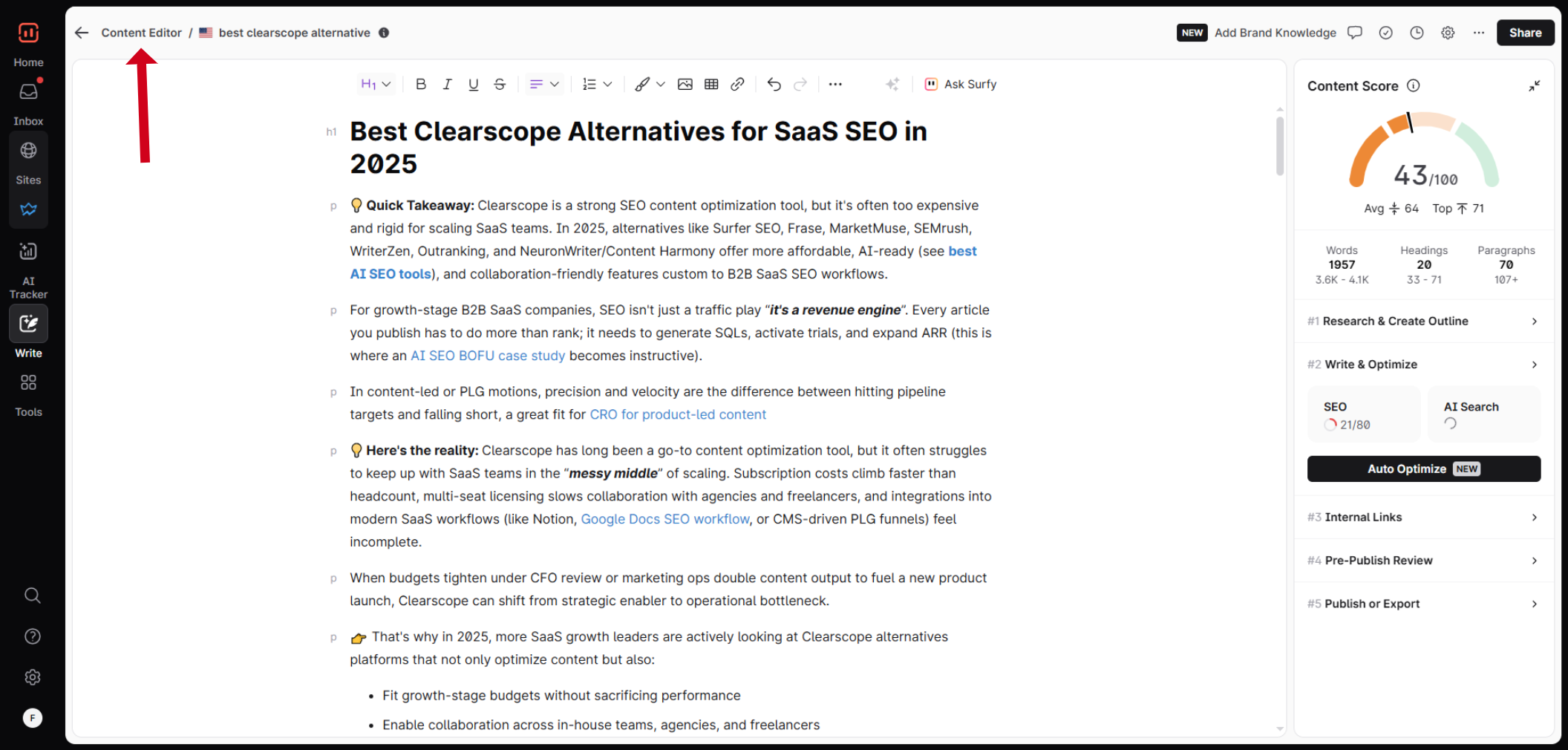Toggle bold formatting
Screen dimensions: 1568x750
[x=421, y=85]
